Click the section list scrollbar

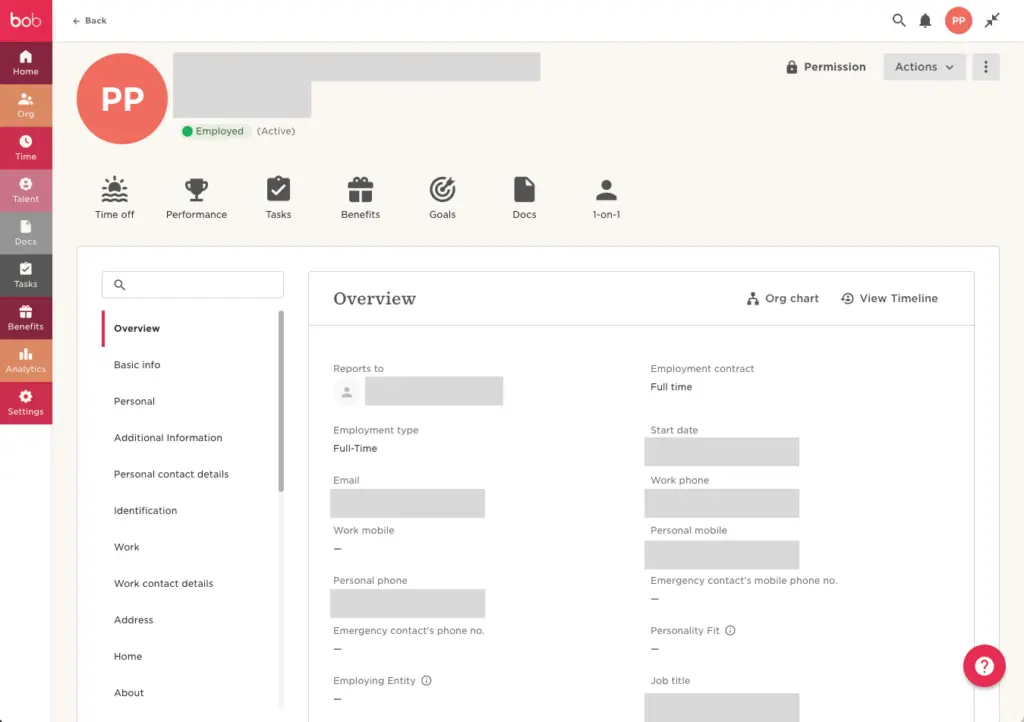[x=281, y=401]
